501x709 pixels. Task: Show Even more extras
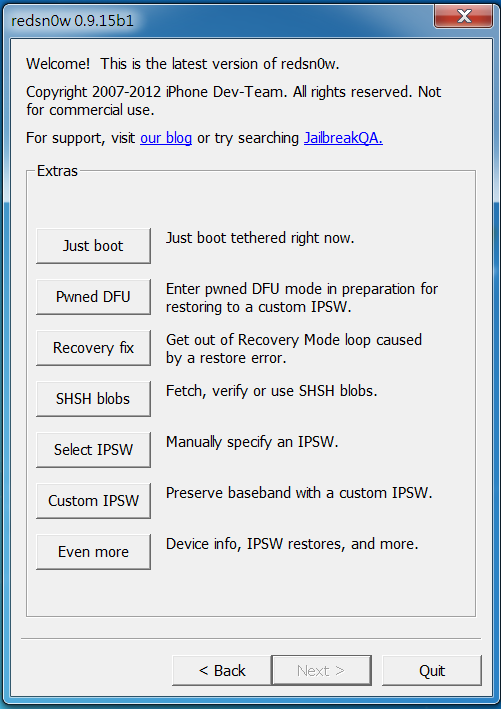pyautogui.click(x=93, y=552)
